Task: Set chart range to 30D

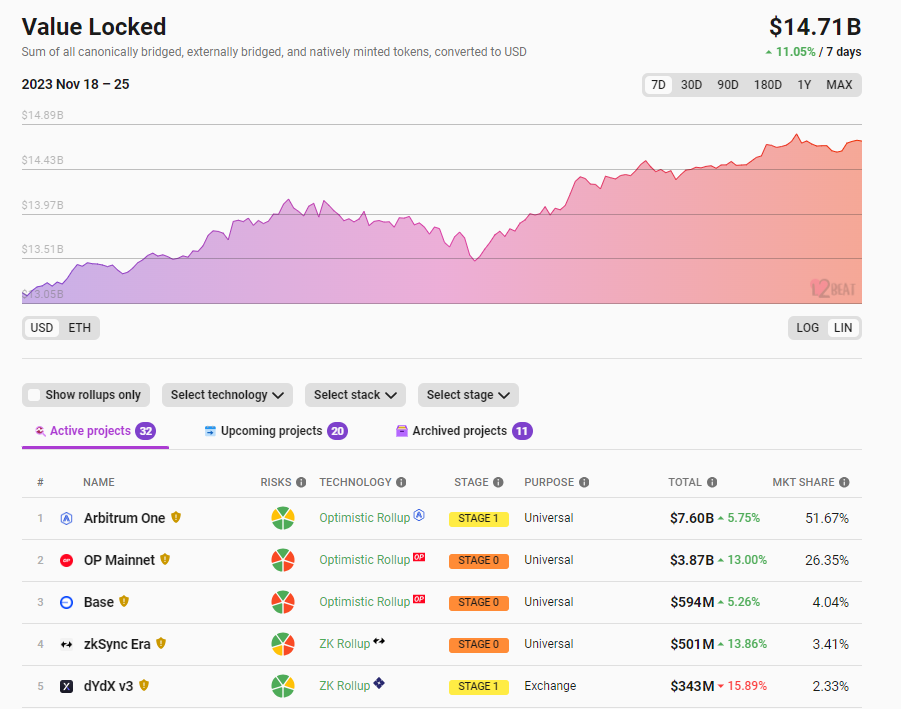Action: [x=691, y=85]
